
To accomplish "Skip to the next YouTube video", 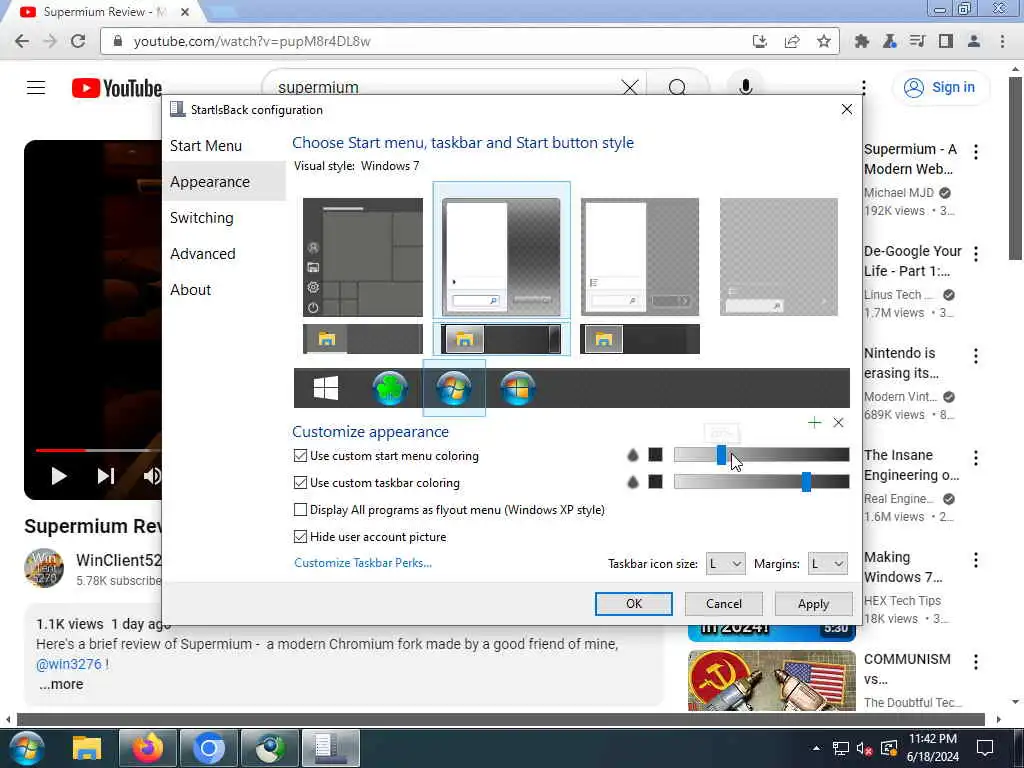I will coord(106,476).
